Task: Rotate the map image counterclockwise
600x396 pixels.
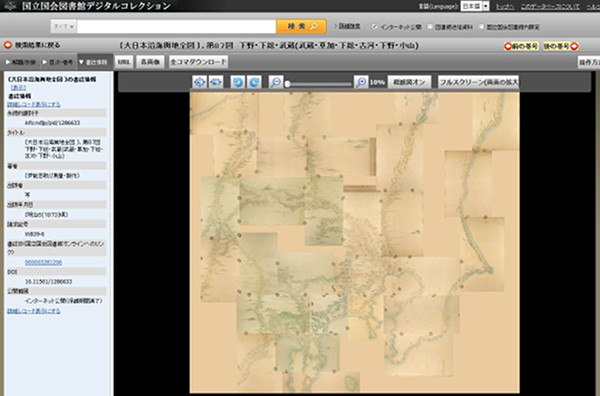Action: (238, 82)
